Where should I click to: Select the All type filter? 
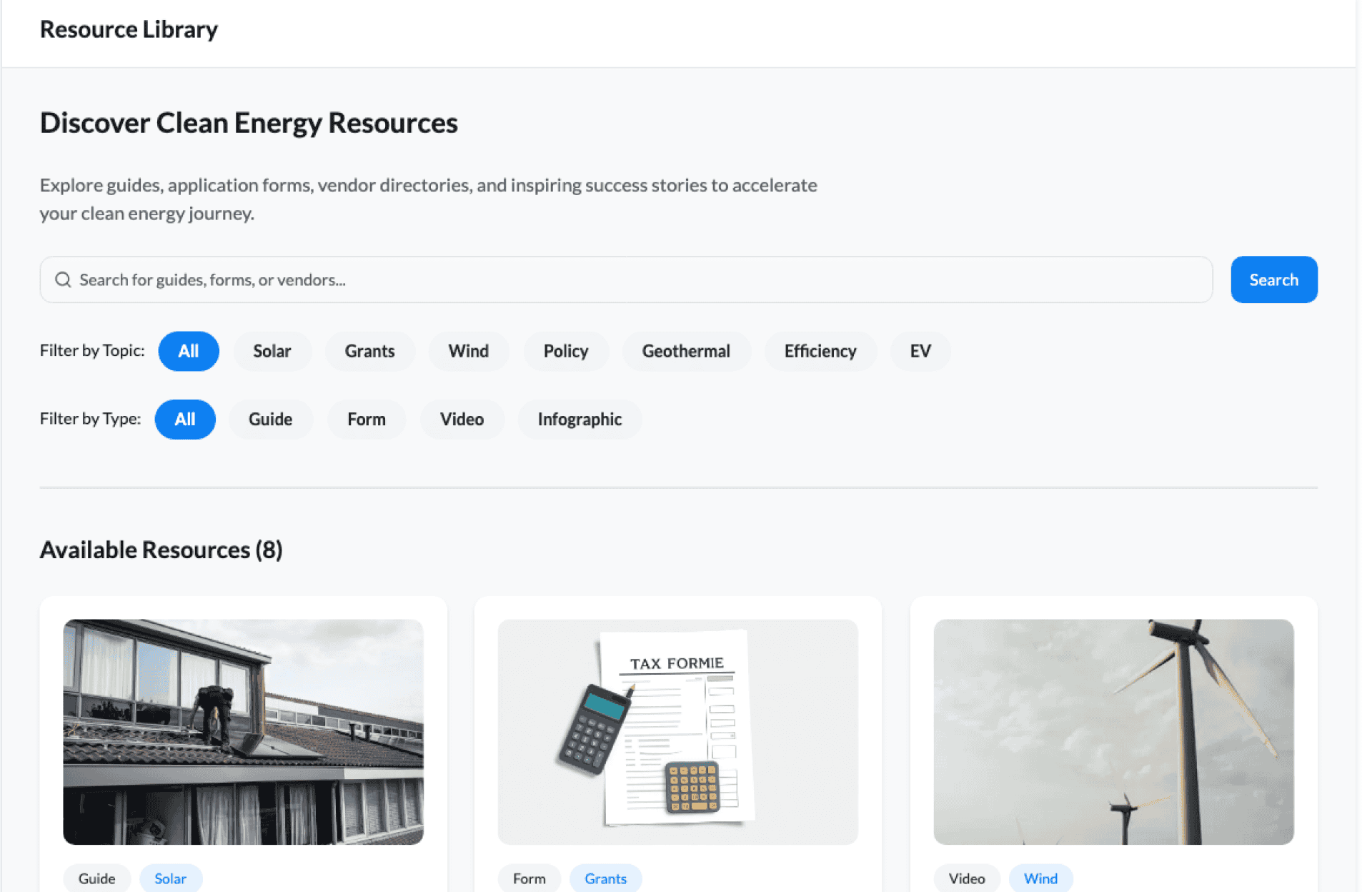pyautogui.click(x=184, y=419)
